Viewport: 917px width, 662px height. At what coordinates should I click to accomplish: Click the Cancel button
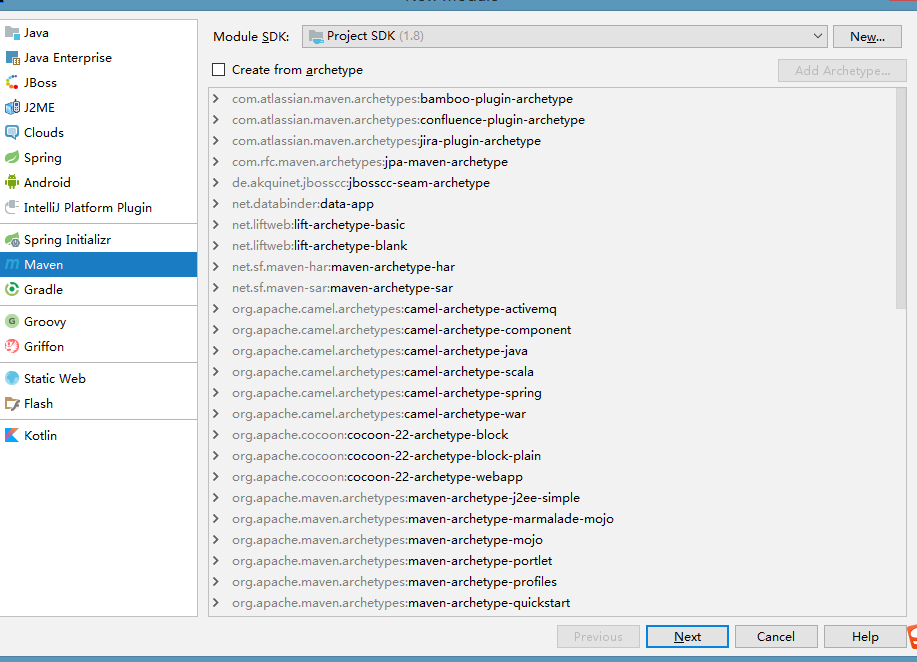(x=776, y=636)
